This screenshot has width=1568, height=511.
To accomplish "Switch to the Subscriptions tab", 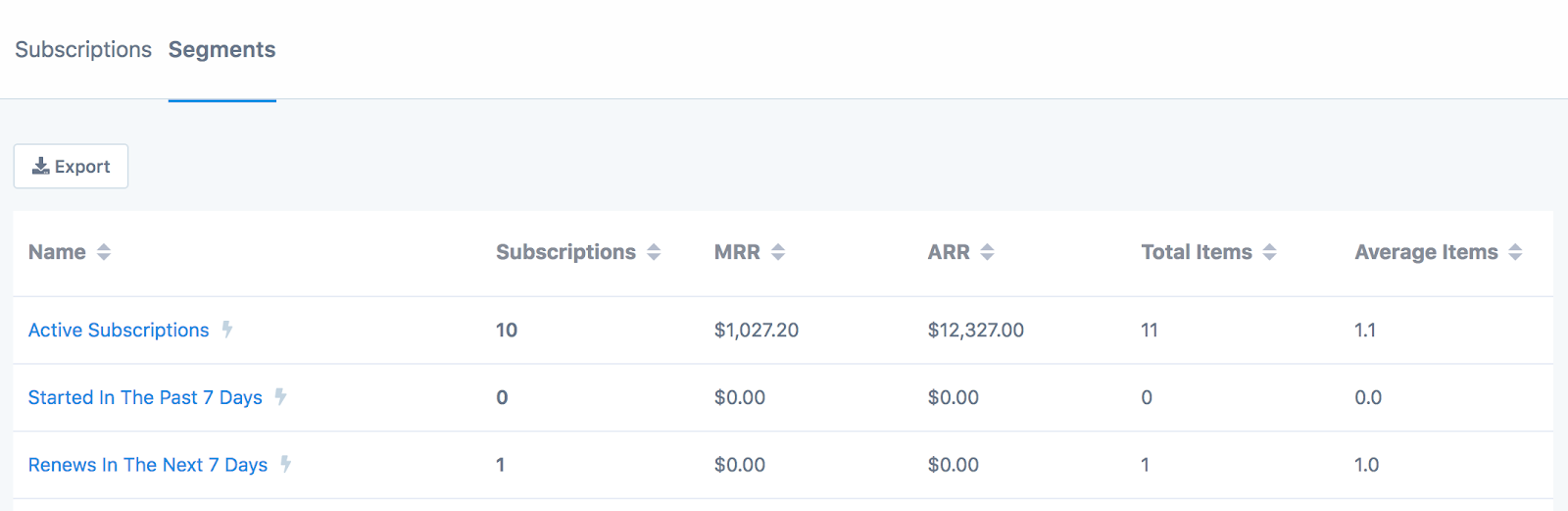I will click(x=83, y=49).
